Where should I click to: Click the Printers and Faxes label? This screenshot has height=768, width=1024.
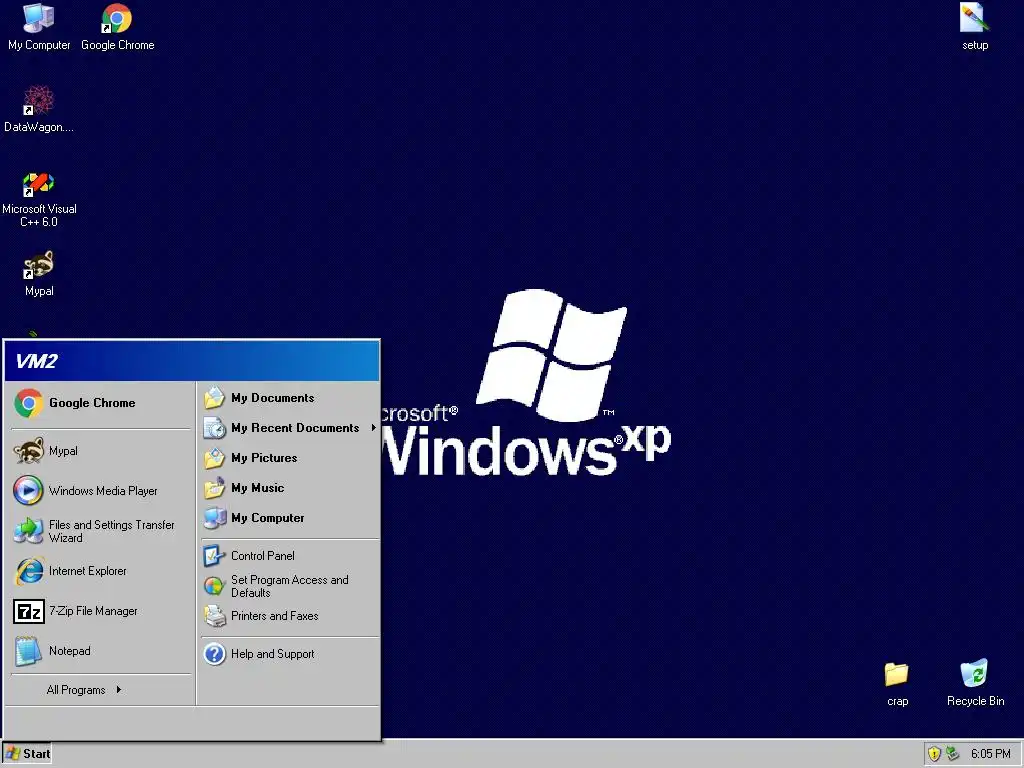(274, 616)
